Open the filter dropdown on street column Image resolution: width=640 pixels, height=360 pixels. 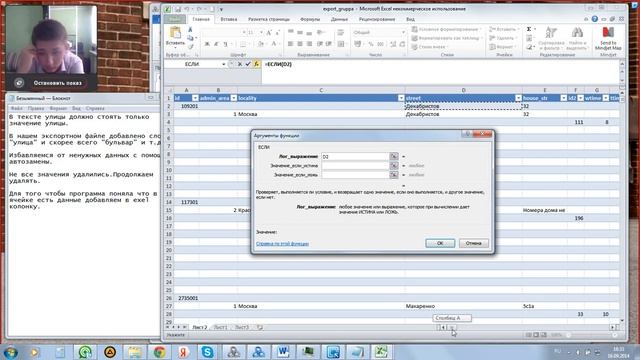pyautogui.click(x=518, y=98)
